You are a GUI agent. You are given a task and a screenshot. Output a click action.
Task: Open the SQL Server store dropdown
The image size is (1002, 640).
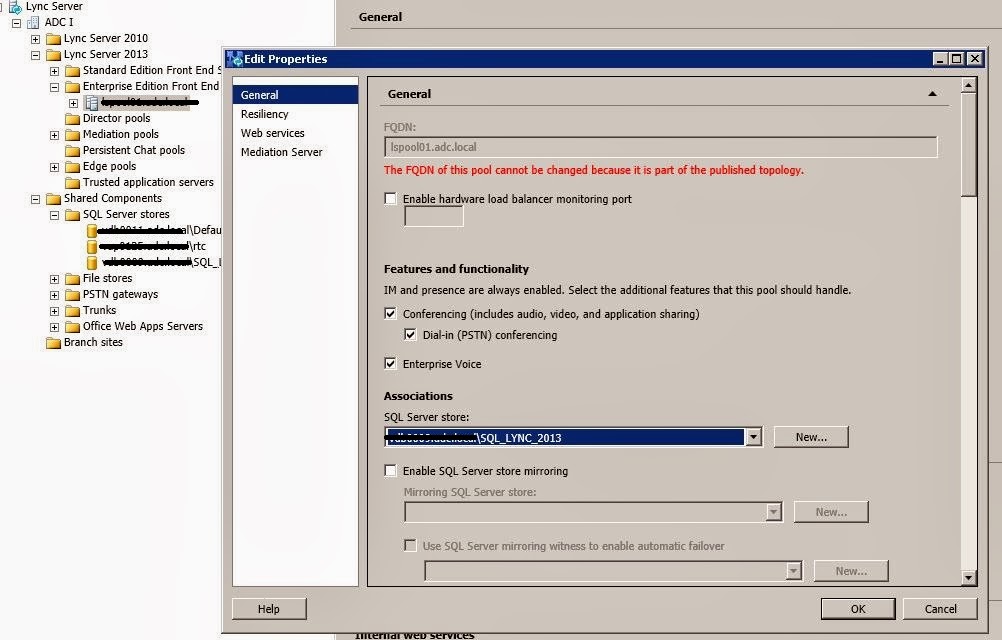click(754, 438)
